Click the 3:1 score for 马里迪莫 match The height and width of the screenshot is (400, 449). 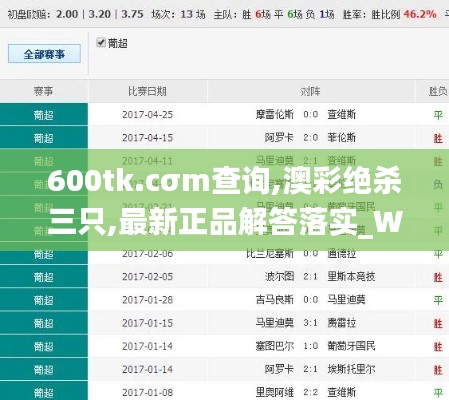pyautogui.click(x=310, y=323)
